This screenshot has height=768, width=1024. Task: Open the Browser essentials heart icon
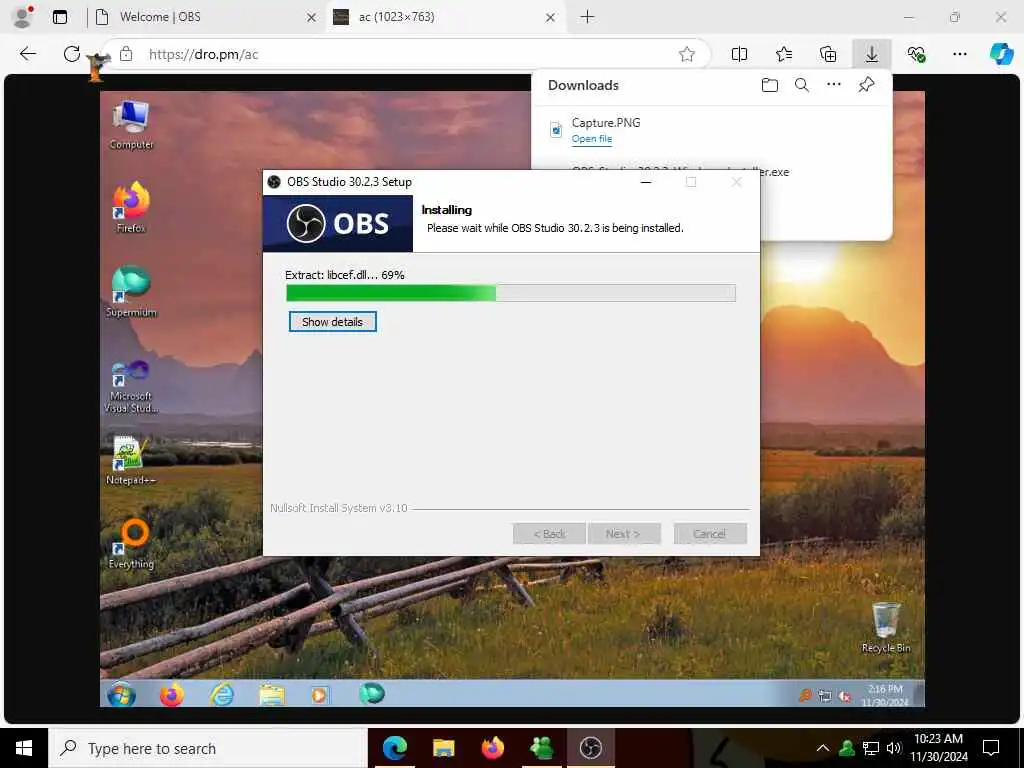coord(916,54)
